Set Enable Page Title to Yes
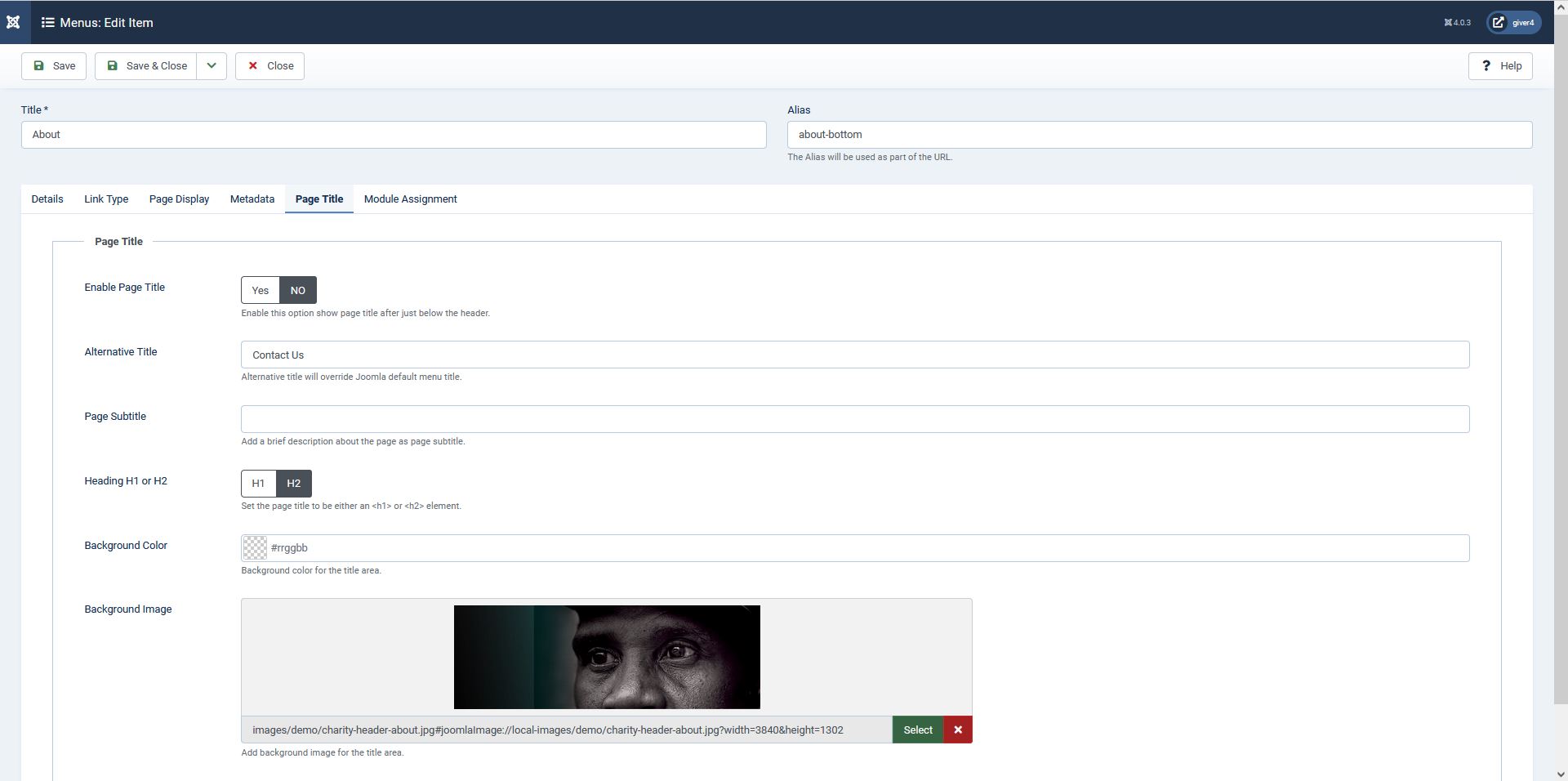Screen dimensions: 1568x781 [260, 291]
